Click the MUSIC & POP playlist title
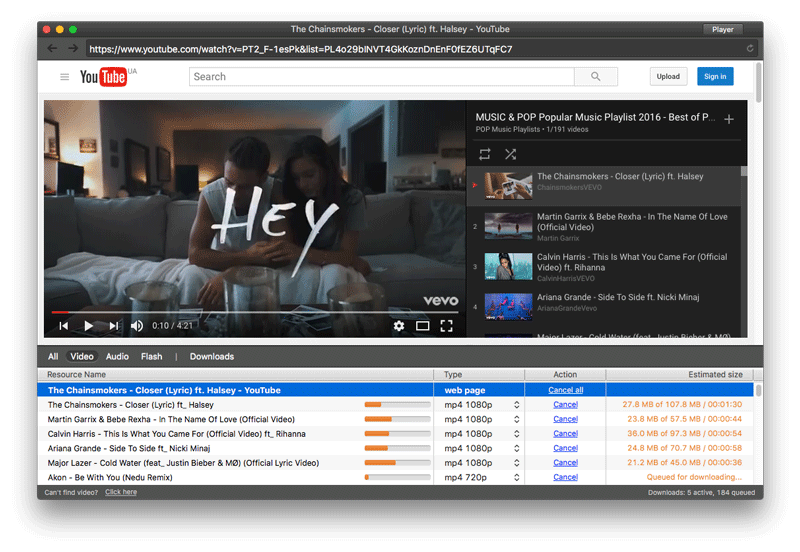Image resolution: width=800 pixels, height=552 pixels. coord(595,117)
